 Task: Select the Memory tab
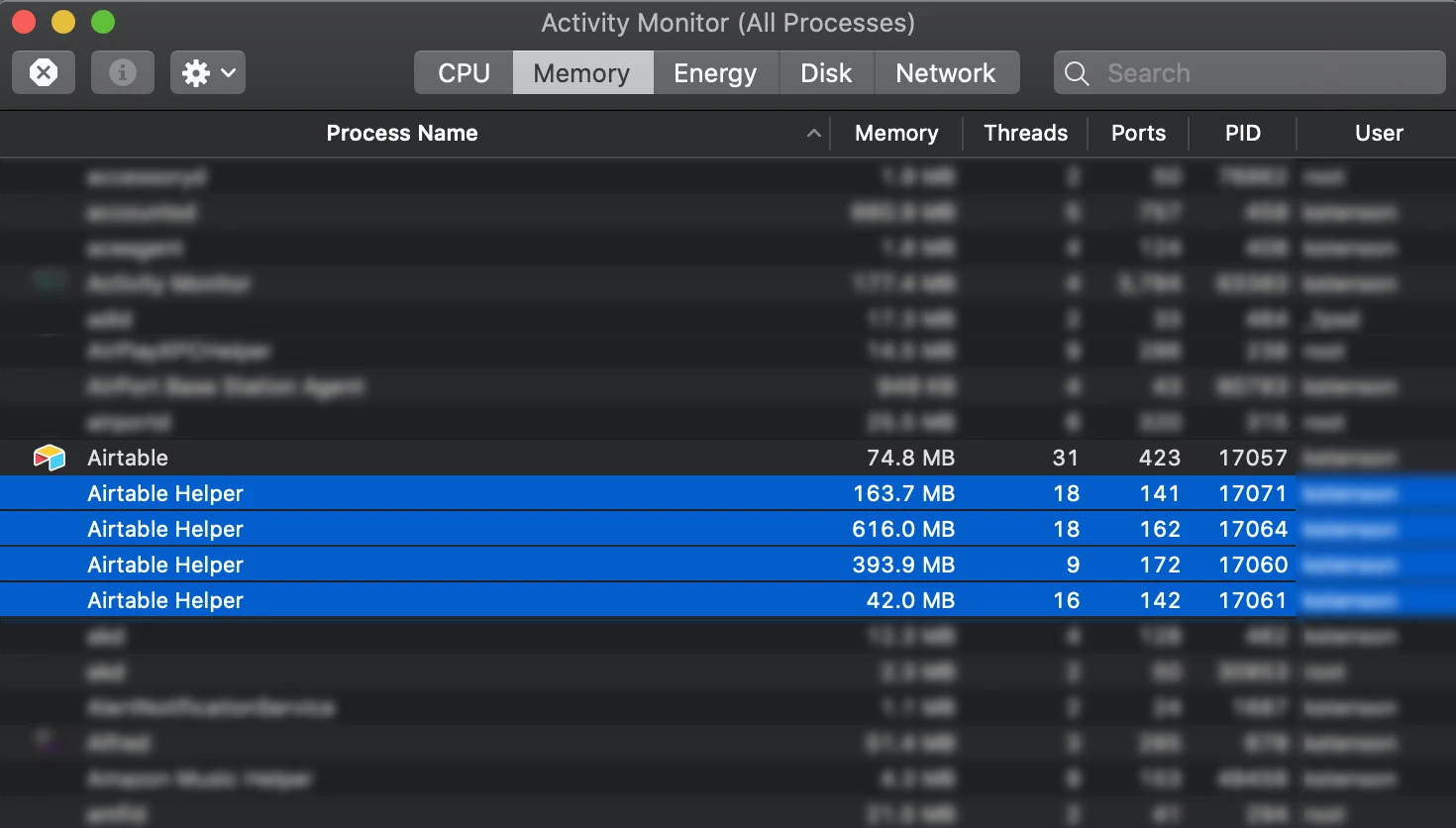[x=582, y=72]
